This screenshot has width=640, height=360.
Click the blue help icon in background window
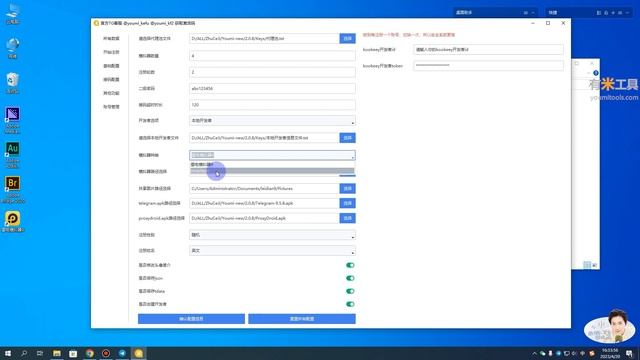click(x=596, y=73)
